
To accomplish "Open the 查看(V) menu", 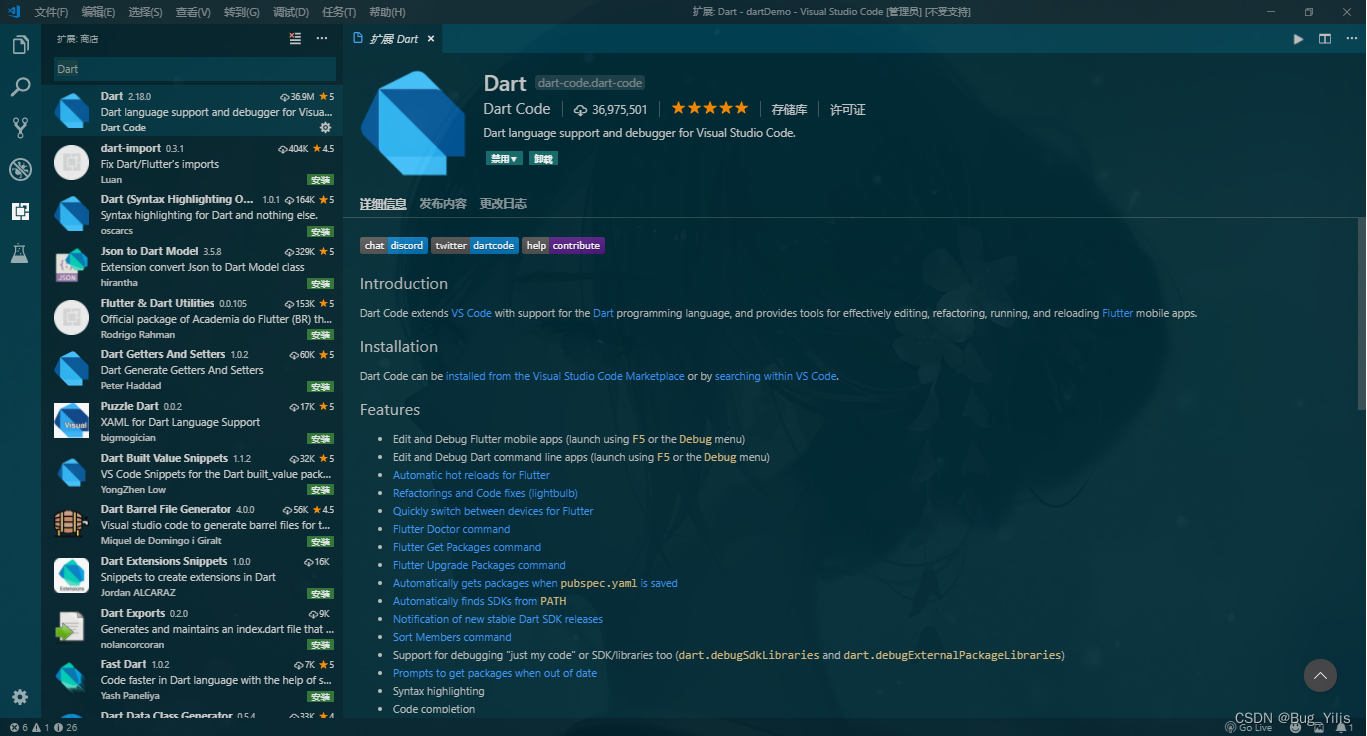I will [193, 12].
